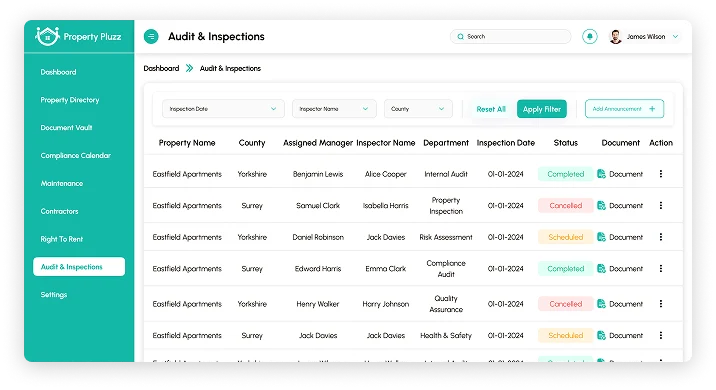Click Document link in Benjamin Lewis row
The height and width of the screenshot is (390, 716).
pyautogui.click(x=626, y=174)
